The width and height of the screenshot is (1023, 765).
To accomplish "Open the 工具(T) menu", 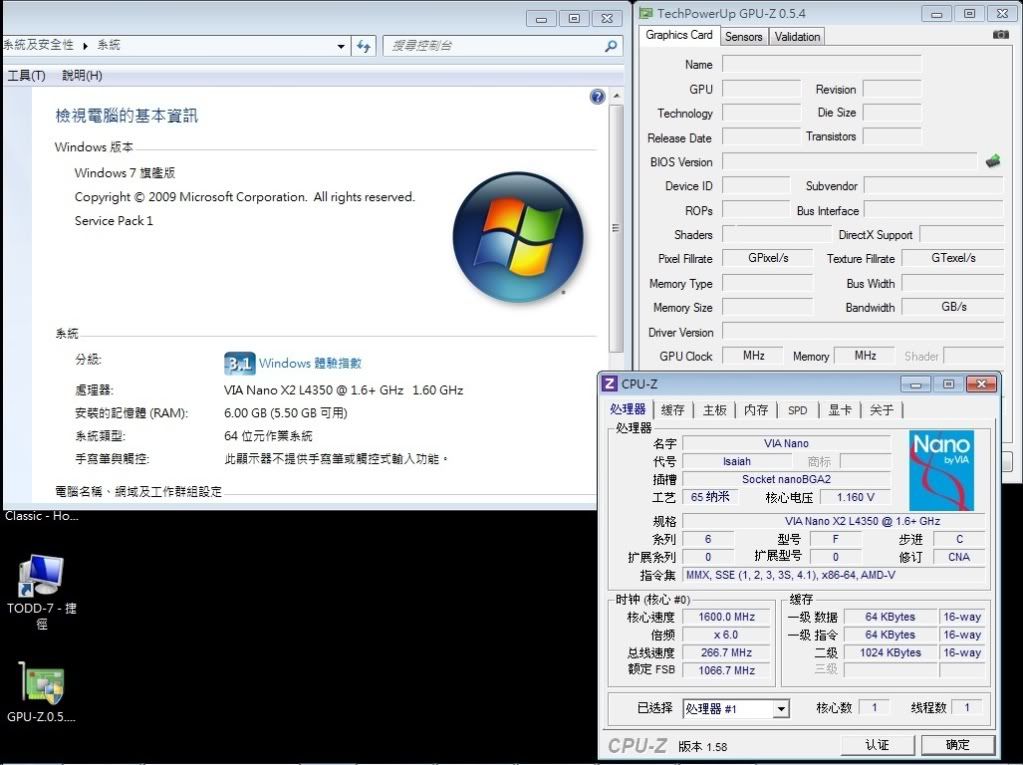I will [x=26, y=75].
